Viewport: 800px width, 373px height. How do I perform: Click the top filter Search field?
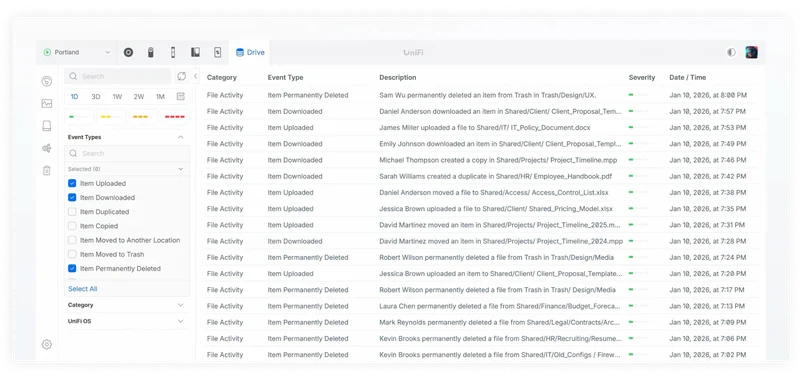pyautogui.click(x=118, y=76)
